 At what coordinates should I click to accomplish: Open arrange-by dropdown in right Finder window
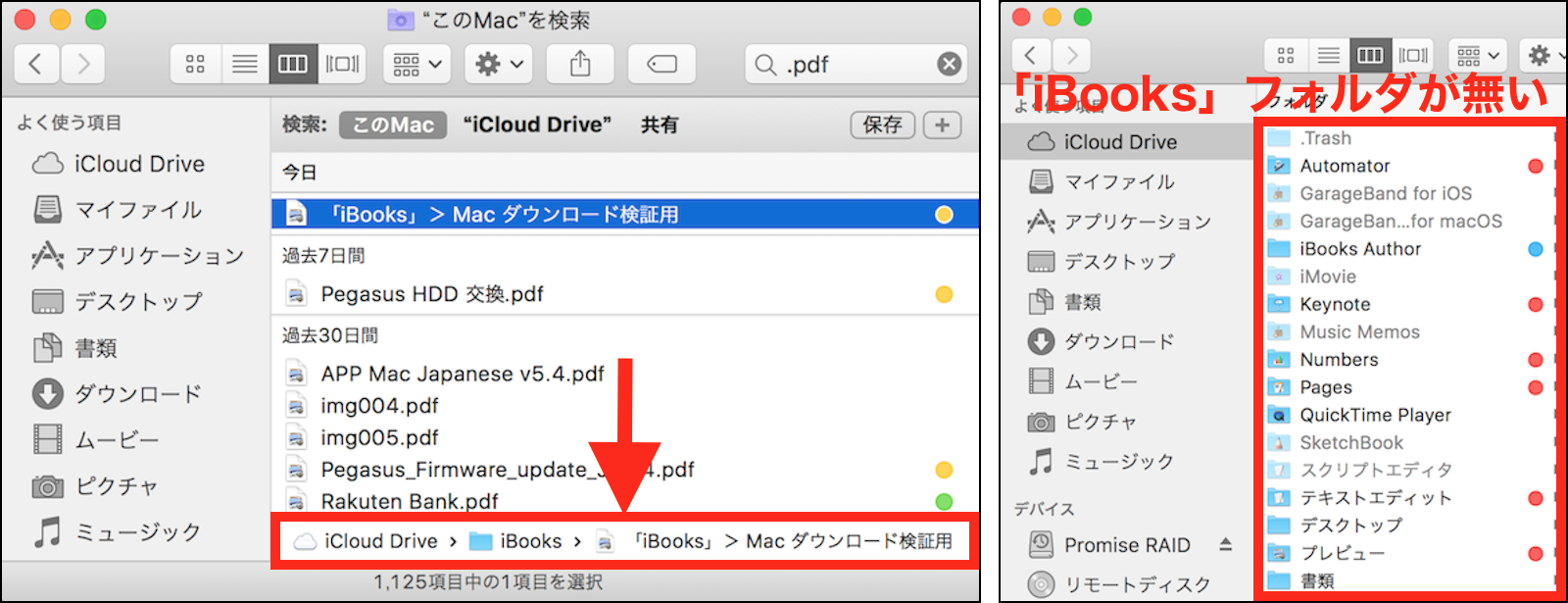tap(1478, 55)
